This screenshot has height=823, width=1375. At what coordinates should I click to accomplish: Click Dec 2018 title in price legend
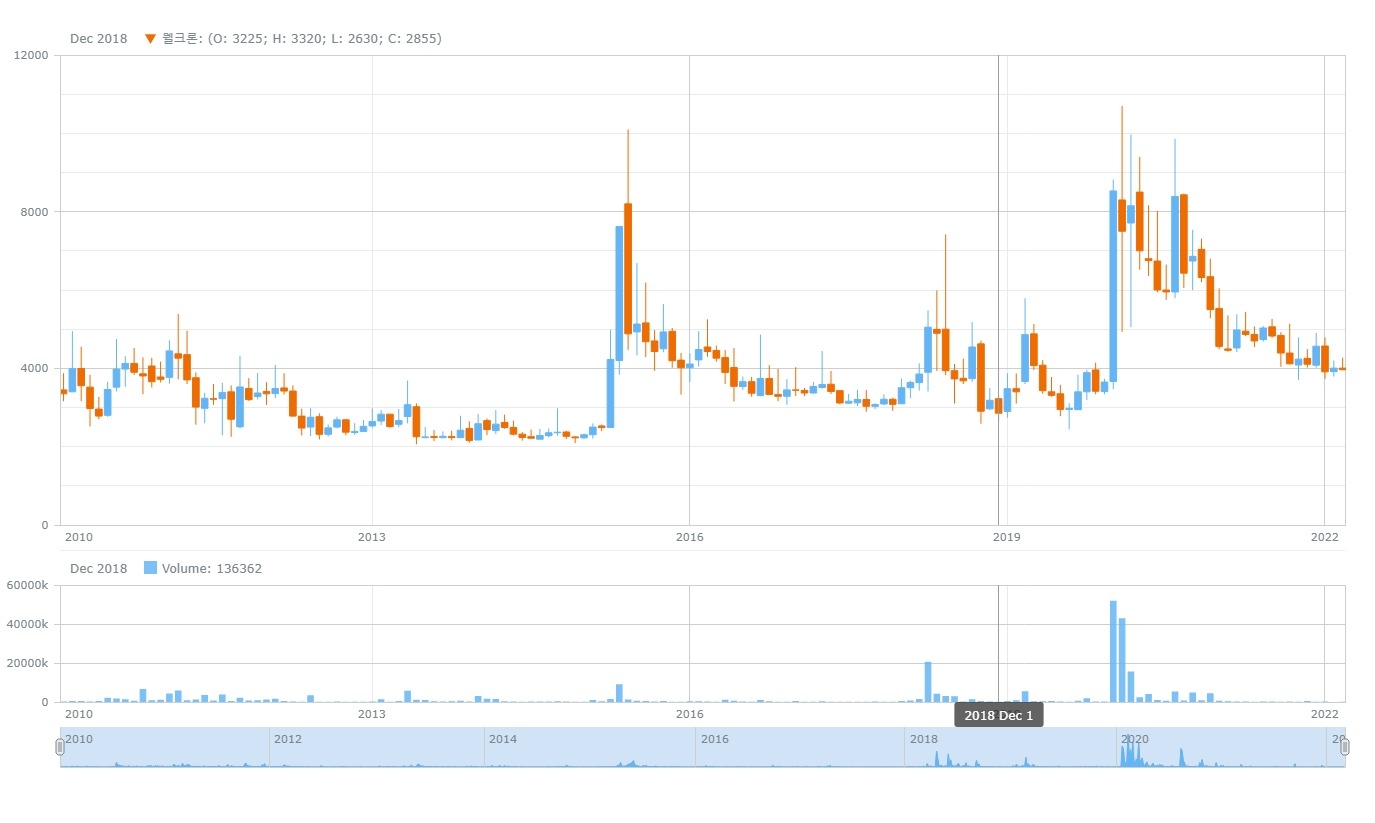click(98, 39)
